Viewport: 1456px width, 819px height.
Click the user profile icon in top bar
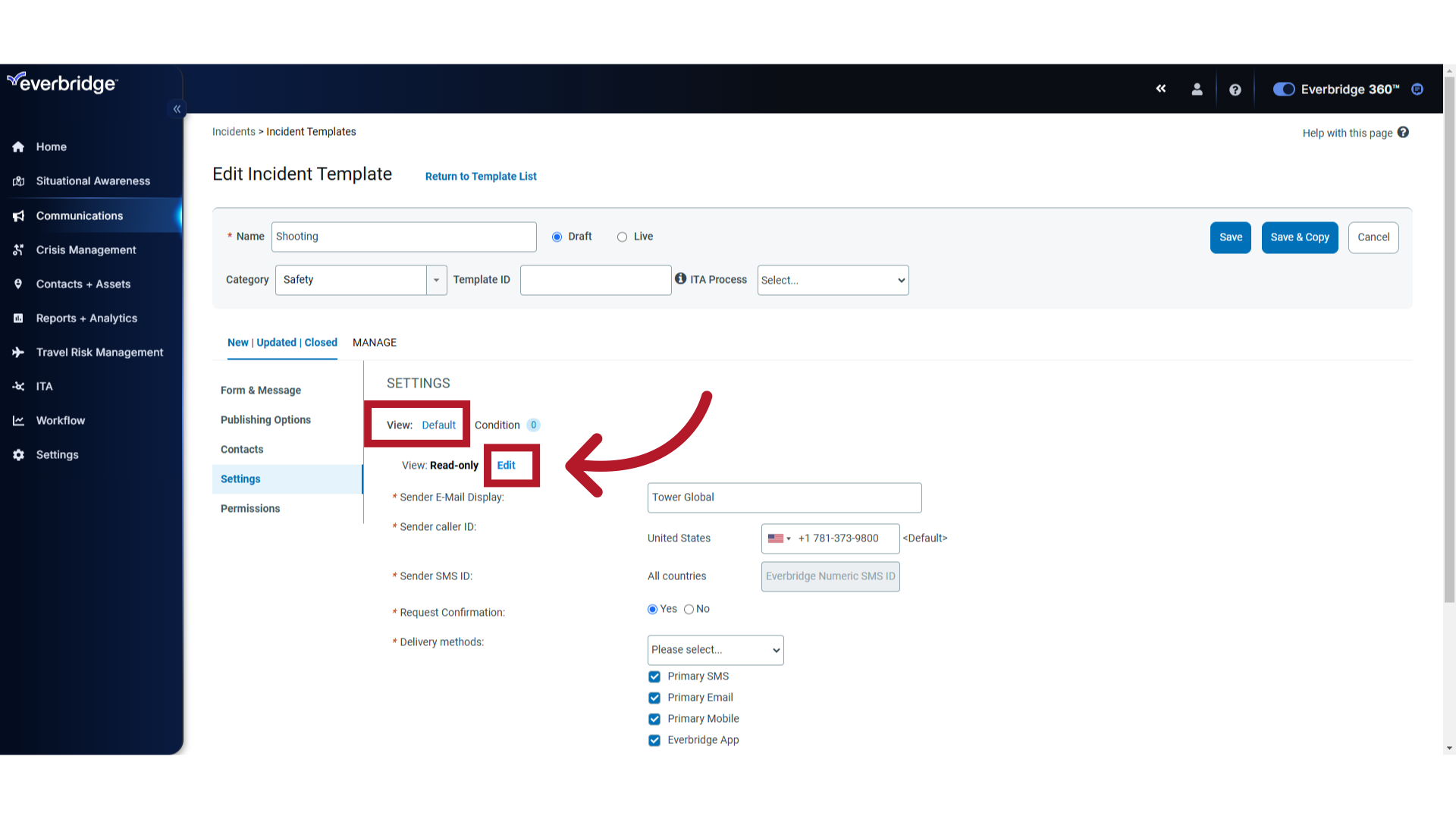click(x=1197, y=89)
